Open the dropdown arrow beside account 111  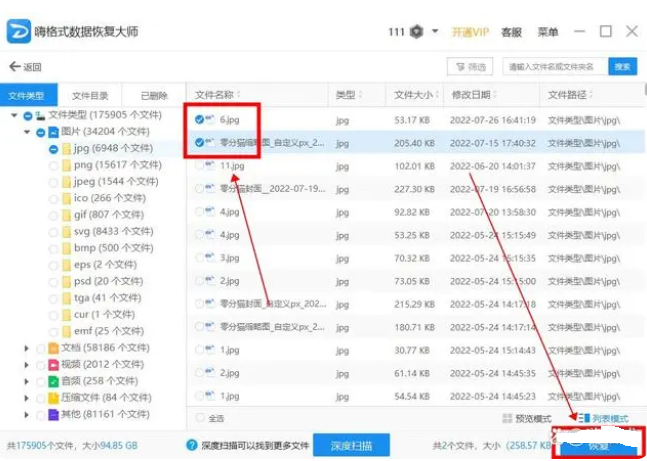click(x=436, y=32)
